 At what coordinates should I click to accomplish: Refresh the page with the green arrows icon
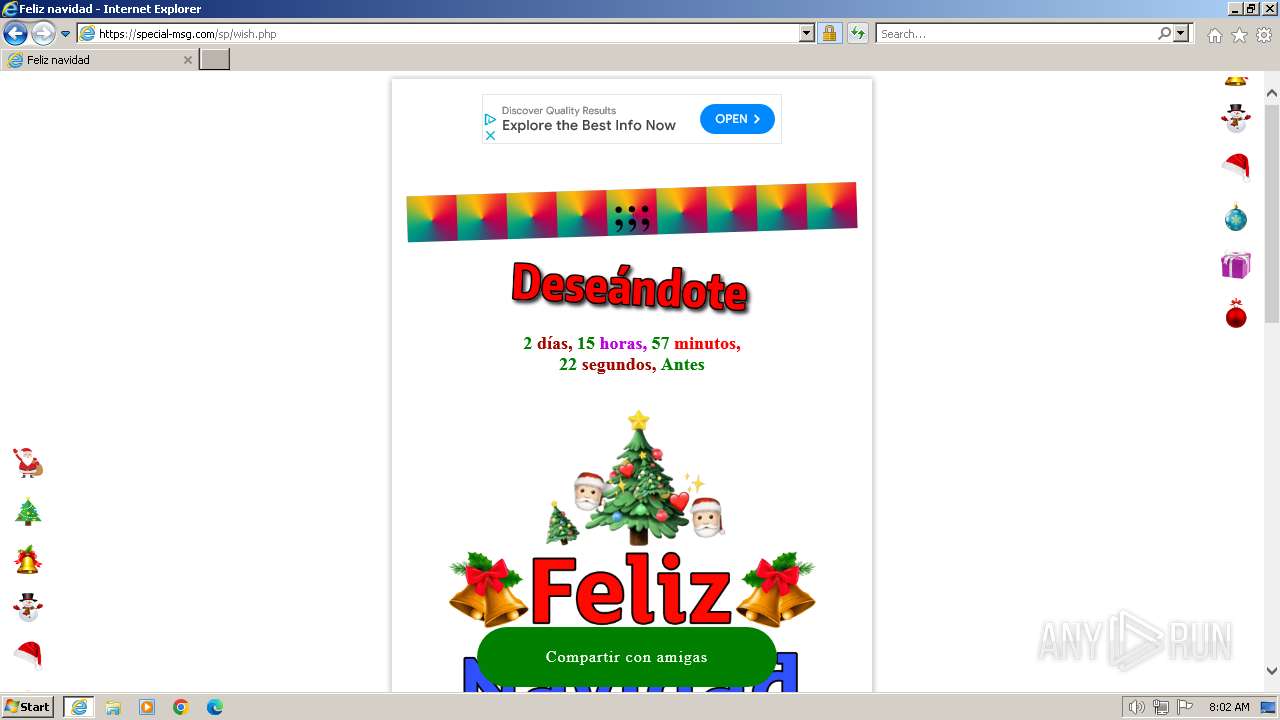(x=858, y=33)
